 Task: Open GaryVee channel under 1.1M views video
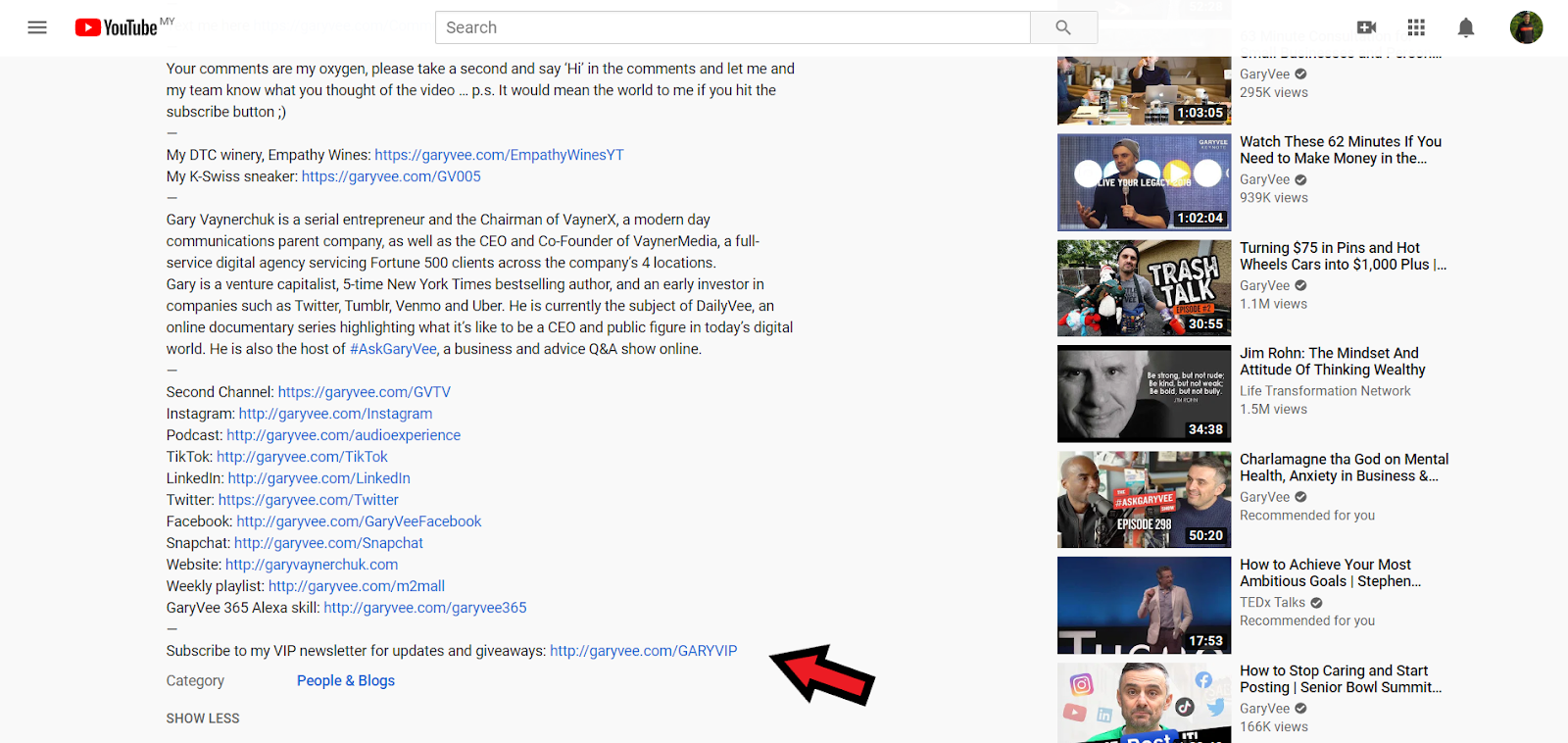coord(1264,285)
